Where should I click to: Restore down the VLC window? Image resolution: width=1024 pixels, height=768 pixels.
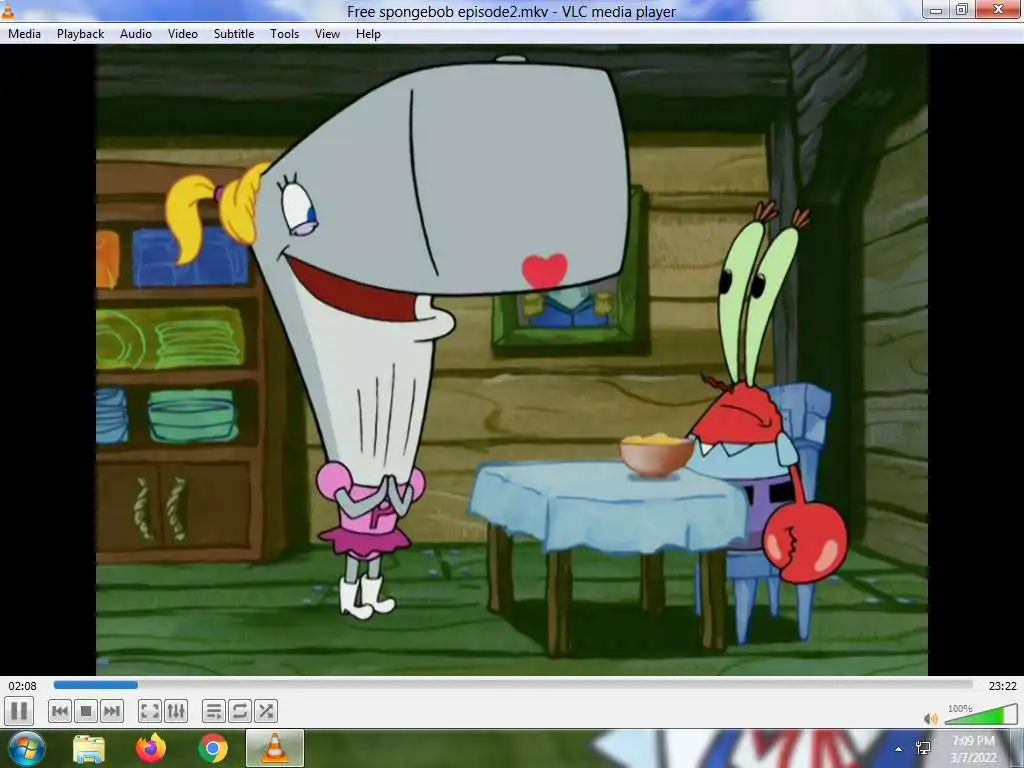961,10
